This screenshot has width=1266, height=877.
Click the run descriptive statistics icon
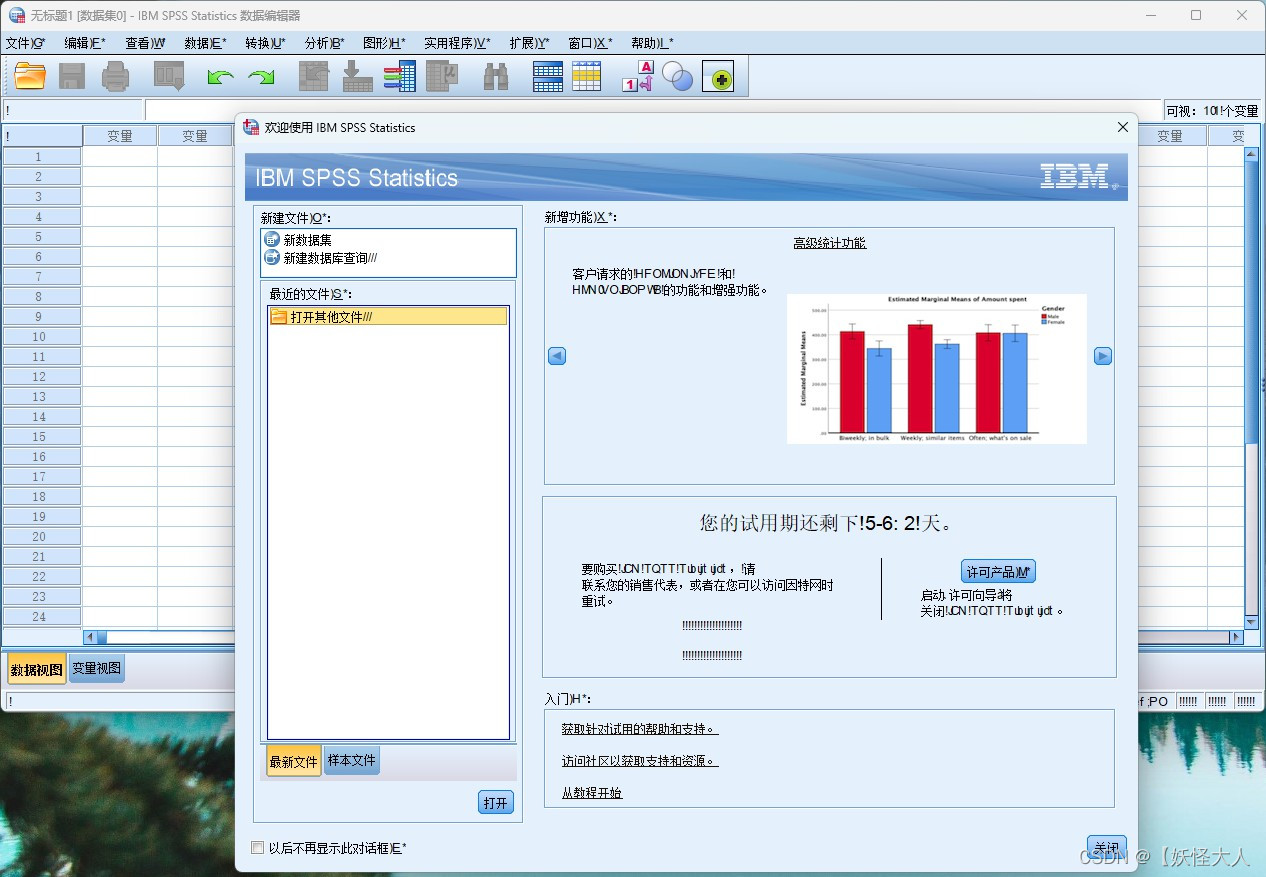click(x=442, y=76)
